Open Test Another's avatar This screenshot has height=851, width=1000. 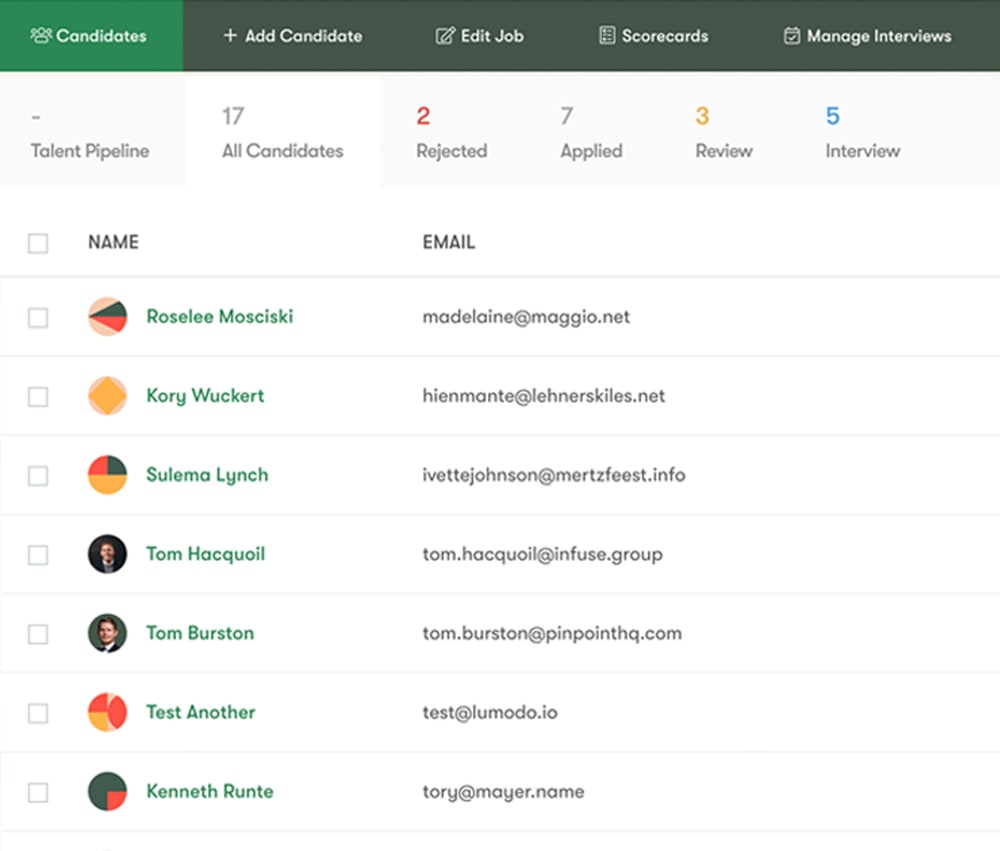coord(107,712)
